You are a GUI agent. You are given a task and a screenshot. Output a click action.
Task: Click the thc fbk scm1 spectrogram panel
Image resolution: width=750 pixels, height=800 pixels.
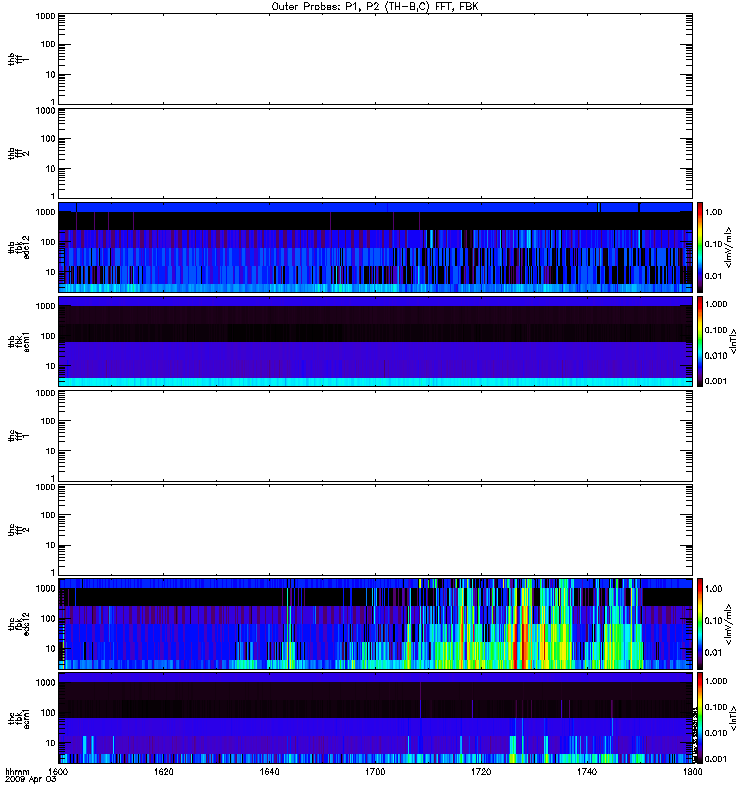pyautogui.click(x=375, y=718)
